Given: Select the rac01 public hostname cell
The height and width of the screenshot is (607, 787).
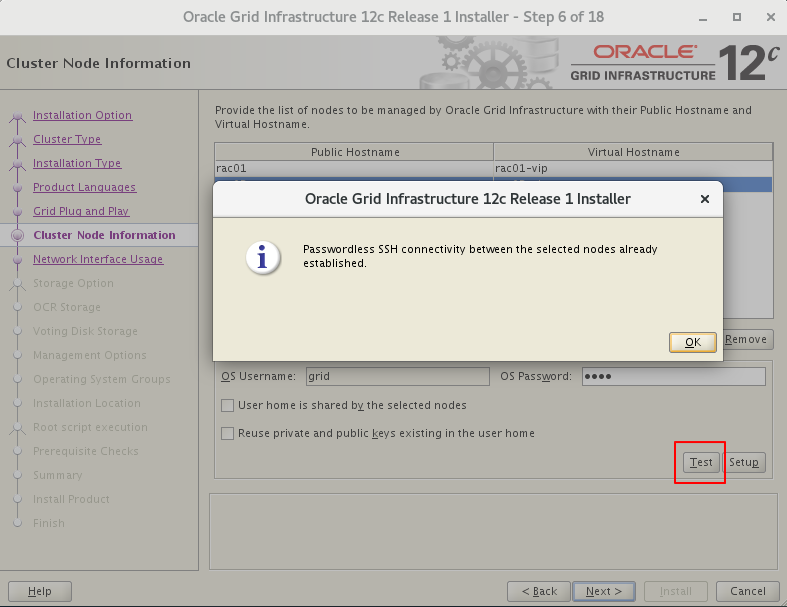Looking at the screenshot, I should 354,169.
